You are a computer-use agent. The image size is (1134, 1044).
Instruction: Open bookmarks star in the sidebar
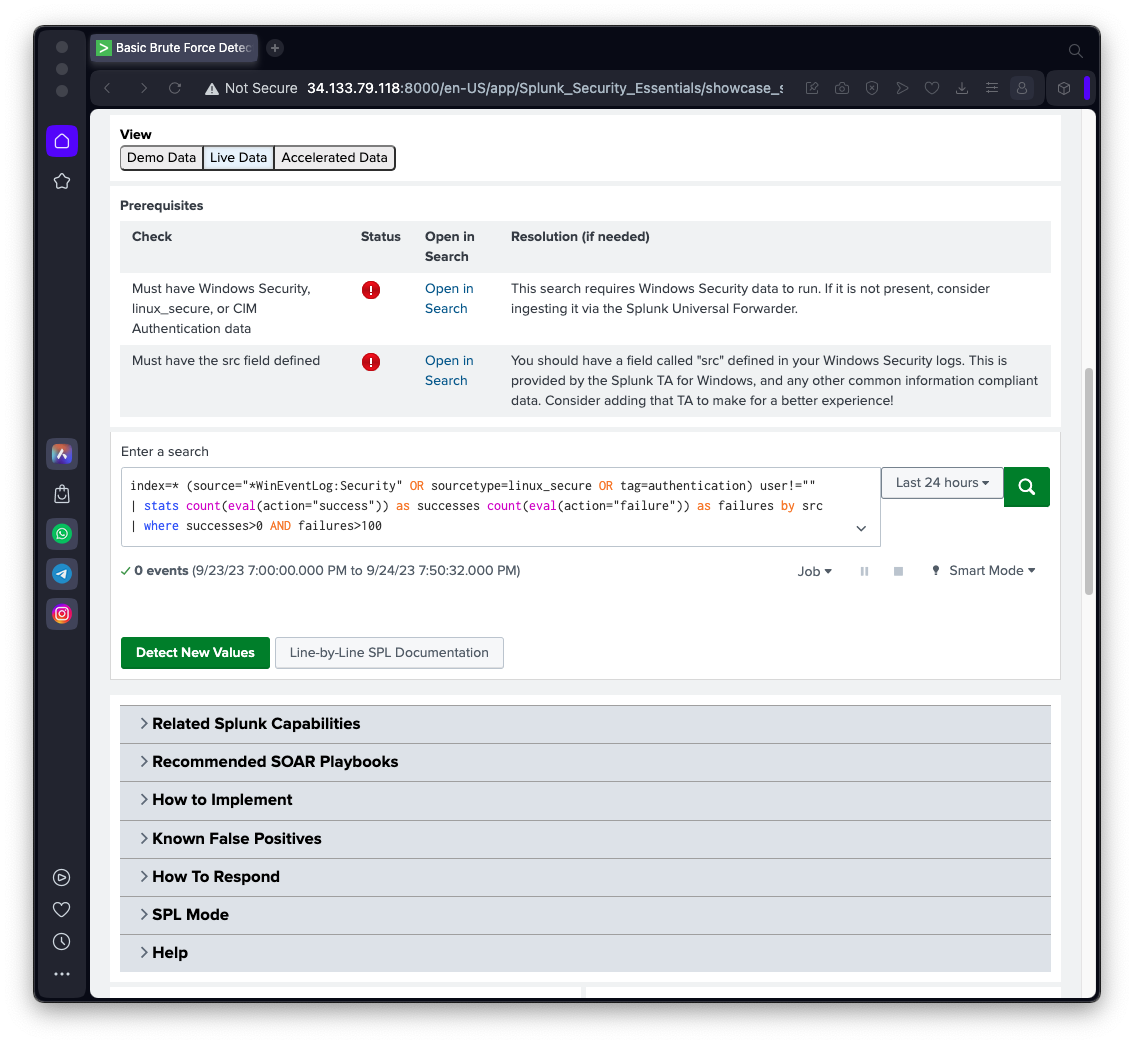62,181
